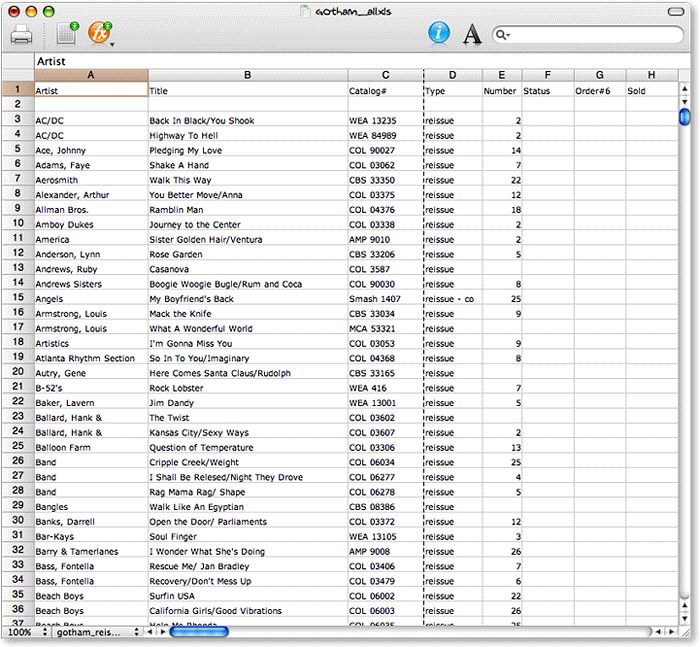Select column F header
The height and width of the screenshot is (647, 700).
coord(548,75)
